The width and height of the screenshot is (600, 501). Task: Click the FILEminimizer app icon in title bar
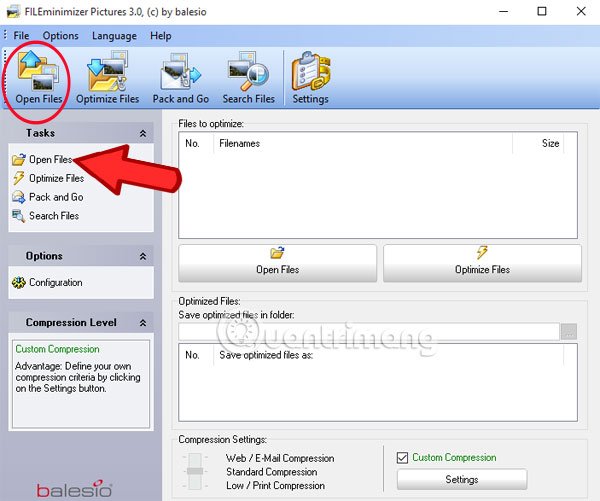point(13,12)
